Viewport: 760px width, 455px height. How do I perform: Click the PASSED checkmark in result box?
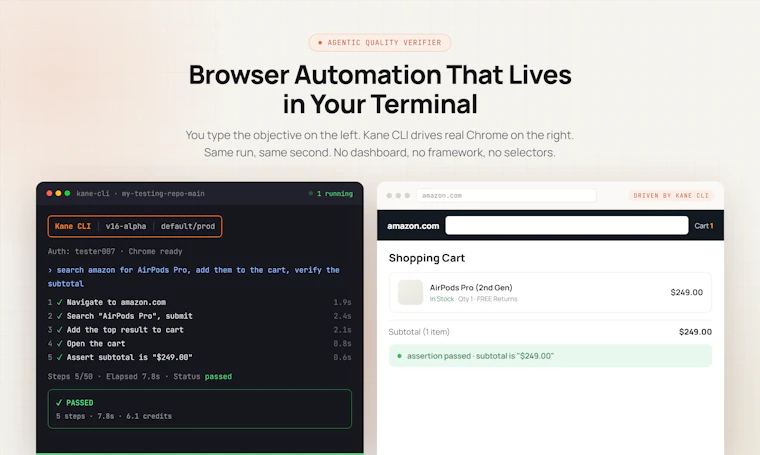[x=59, y=403]
